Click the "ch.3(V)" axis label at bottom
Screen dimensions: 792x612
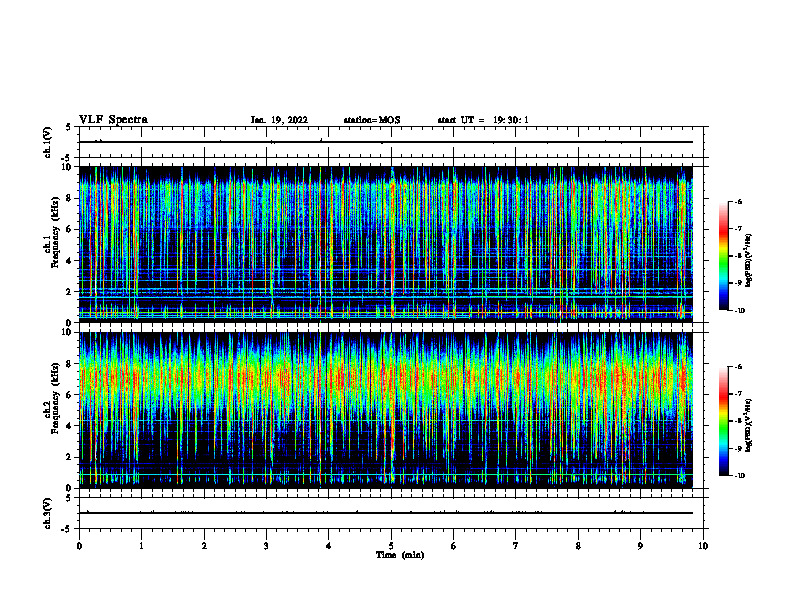click(x=48, y=513)
